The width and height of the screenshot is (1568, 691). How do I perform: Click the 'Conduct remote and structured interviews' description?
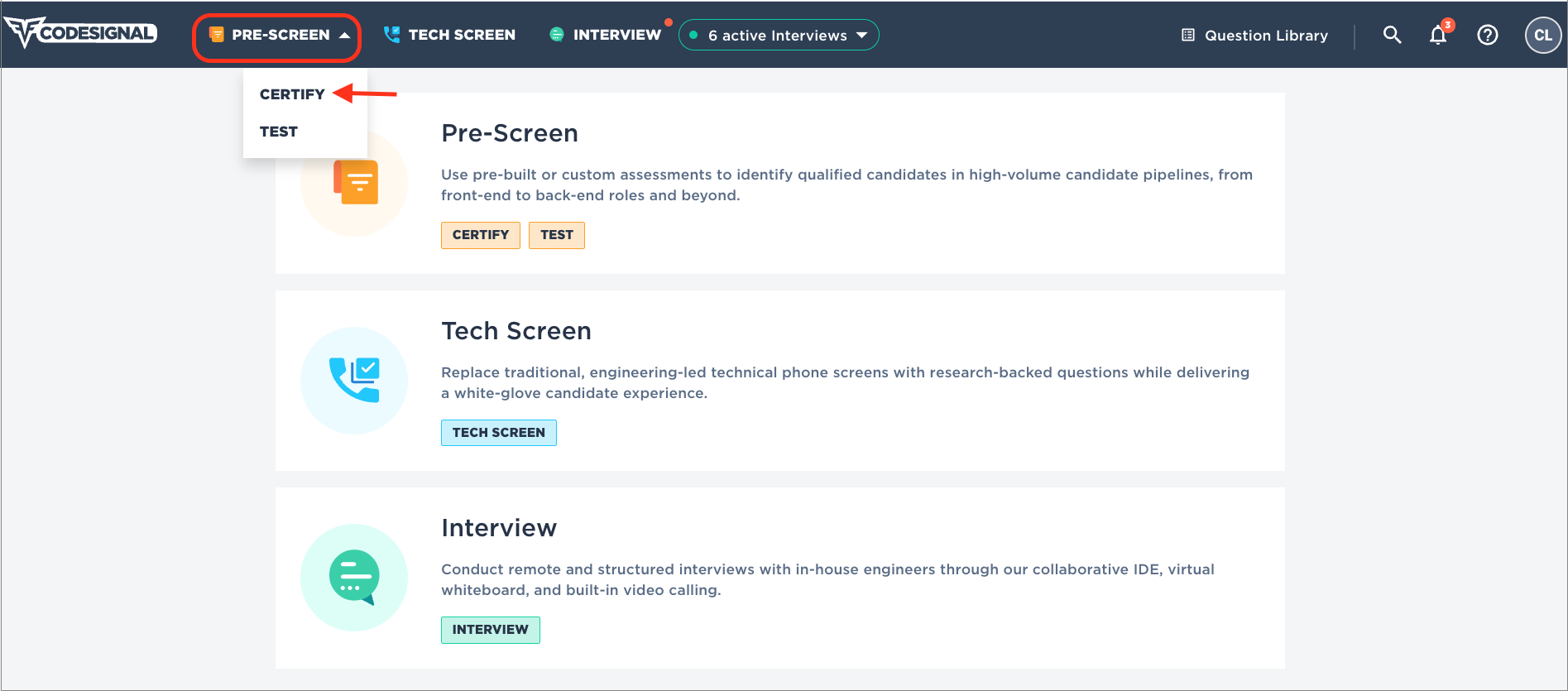point(827,579)
